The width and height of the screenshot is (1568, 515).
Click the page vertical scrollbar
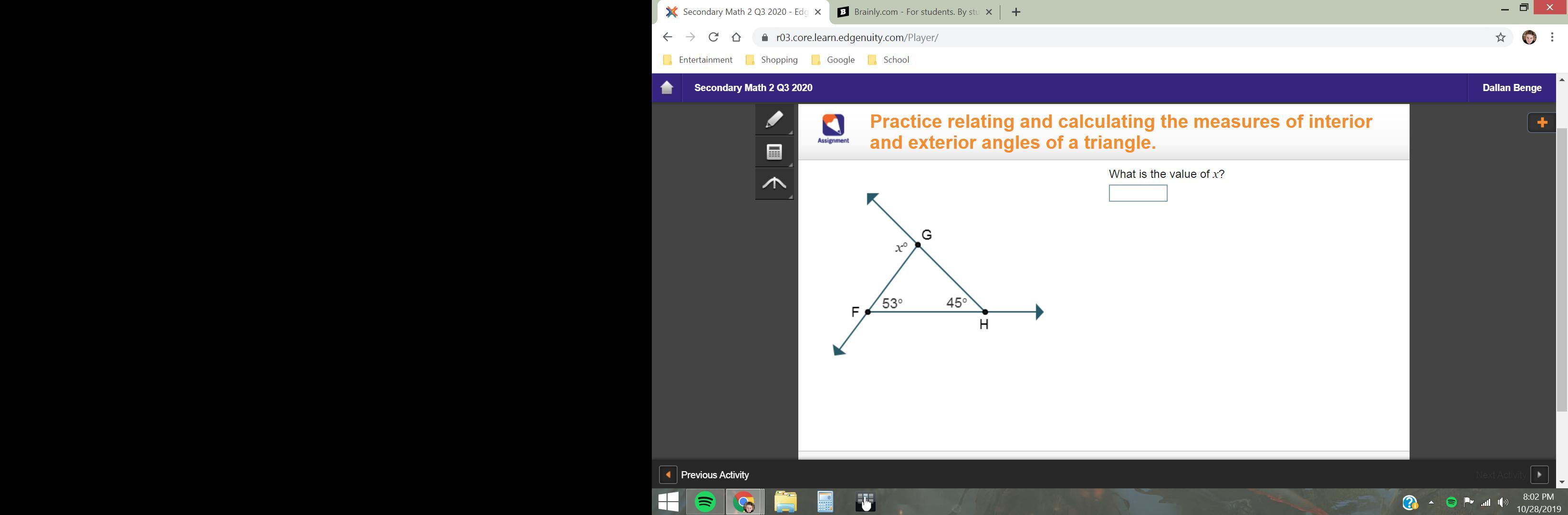click(x=1561, y=268)
